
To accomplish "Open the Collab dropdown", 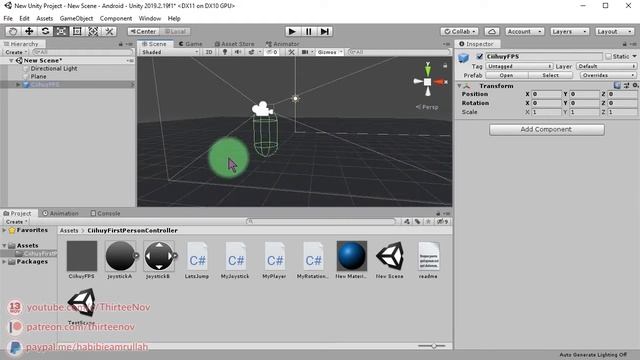I will tap(460, 31).
